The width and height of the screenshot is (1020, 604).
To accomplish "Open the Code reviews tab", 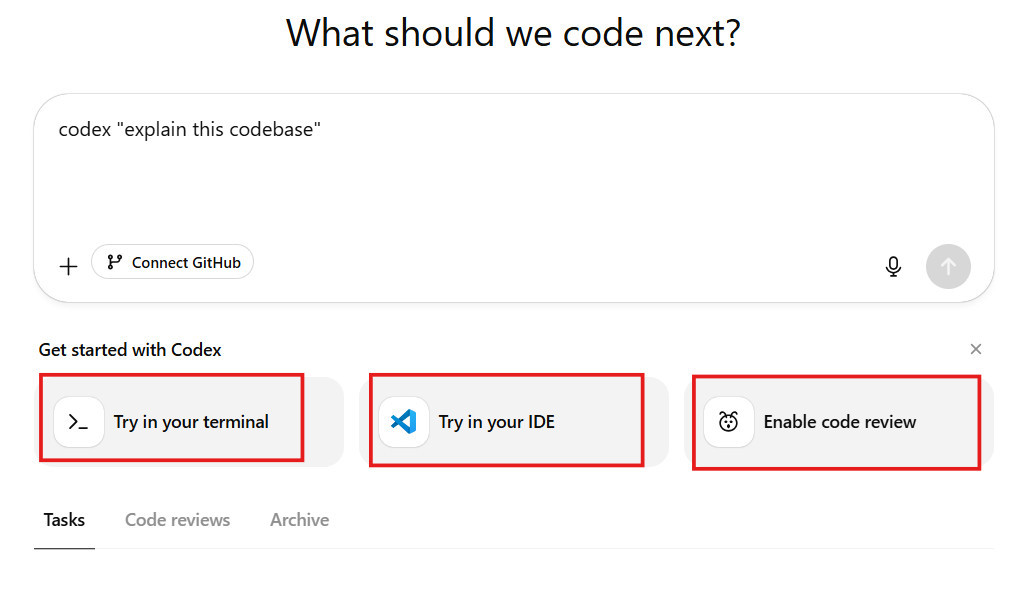I will (177, 520).
